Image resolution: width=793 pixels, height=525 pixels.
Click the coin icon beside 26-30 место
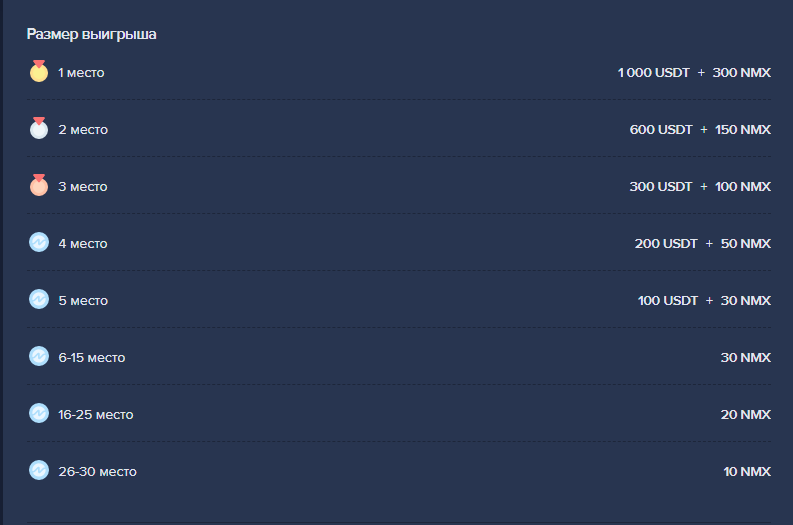coord(38,471)
